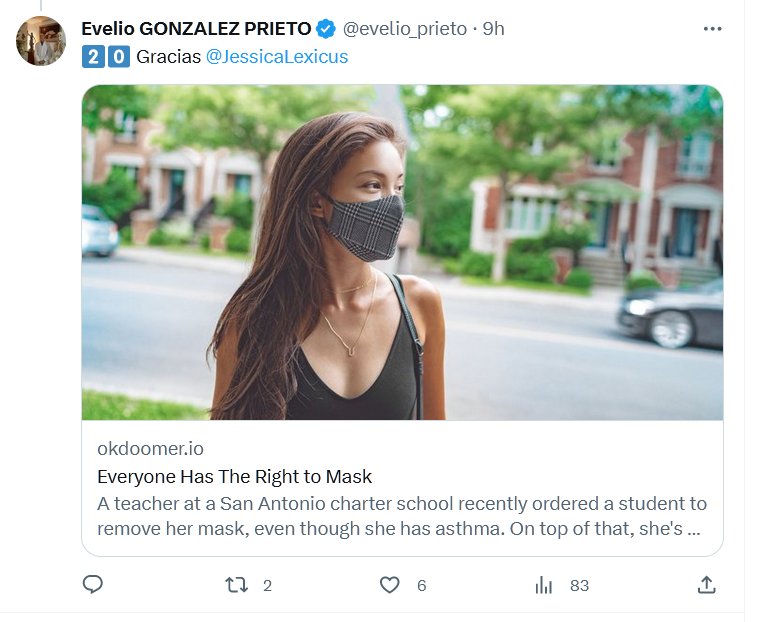Click the blue verified badge
Screen dimensions: 762x622
[327, 29]
